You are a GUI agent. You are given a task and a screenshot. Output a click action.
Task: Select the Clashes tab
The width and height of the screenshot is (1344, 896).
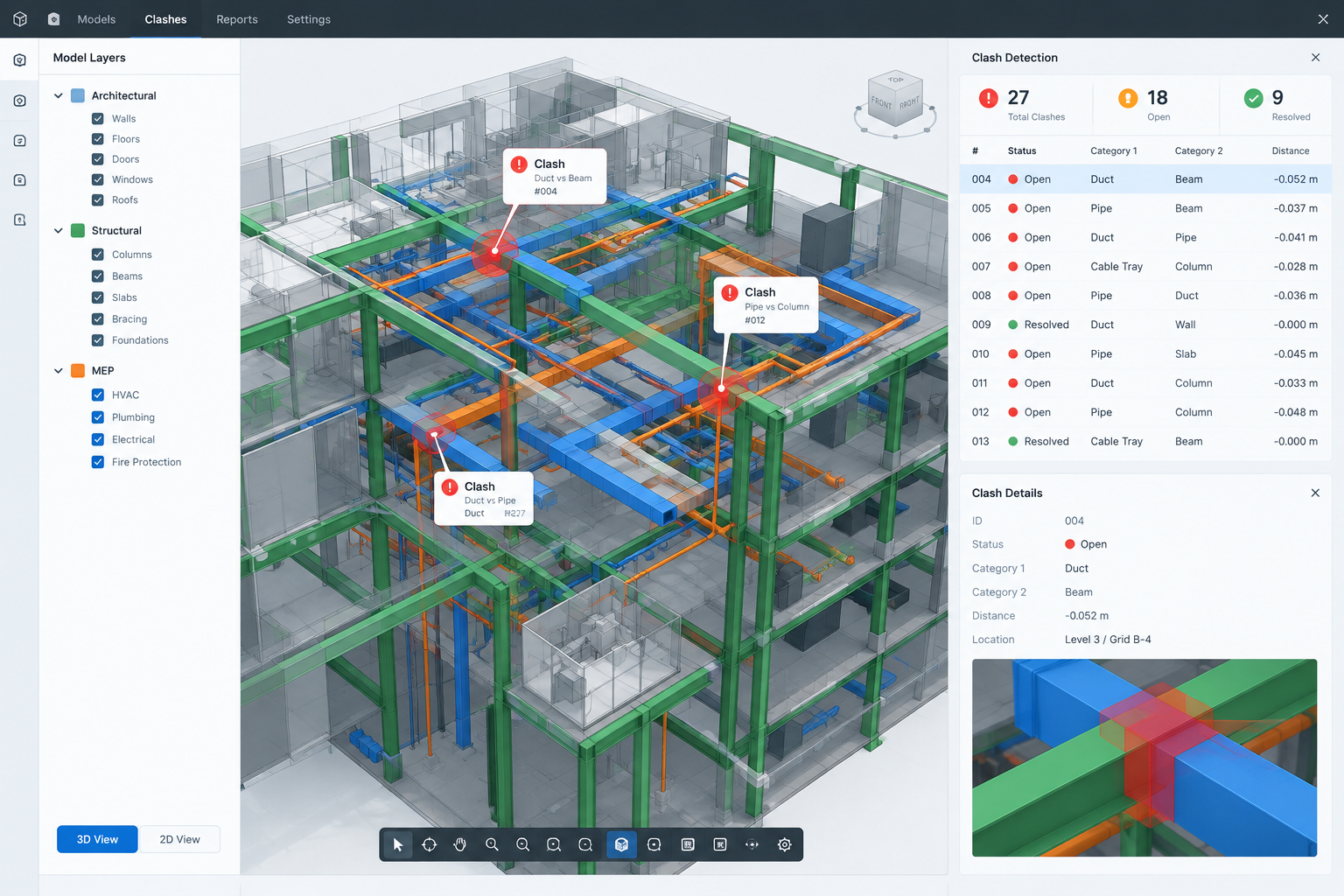pyautogui.click(x=165, y=19)
